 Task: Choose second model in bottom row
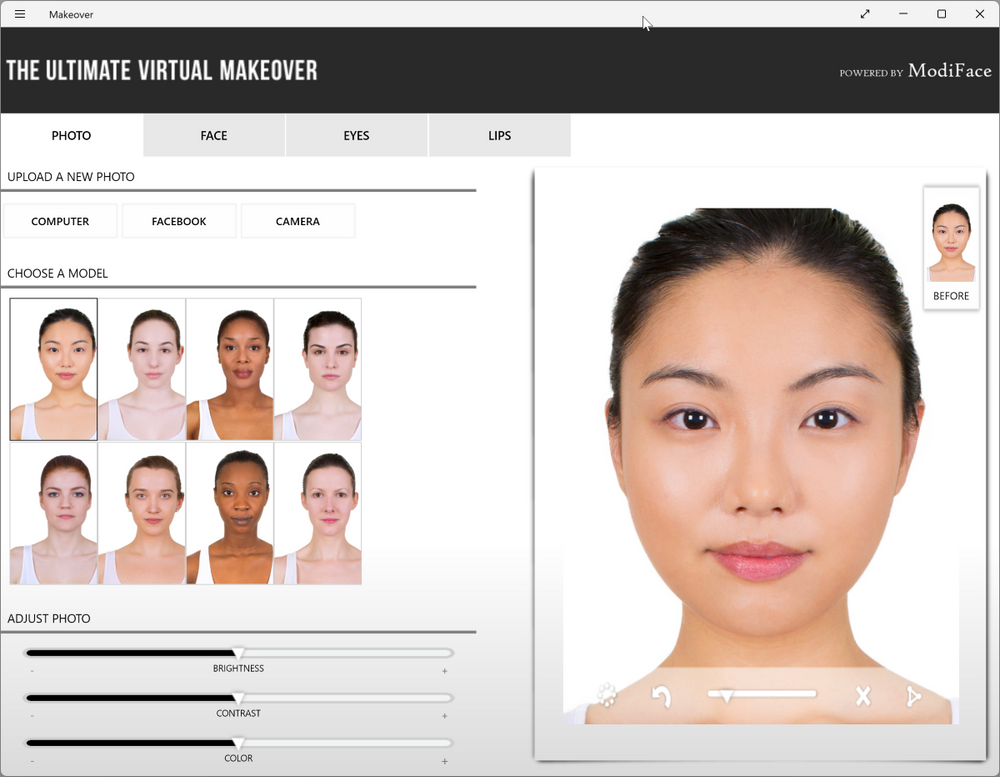142,514
